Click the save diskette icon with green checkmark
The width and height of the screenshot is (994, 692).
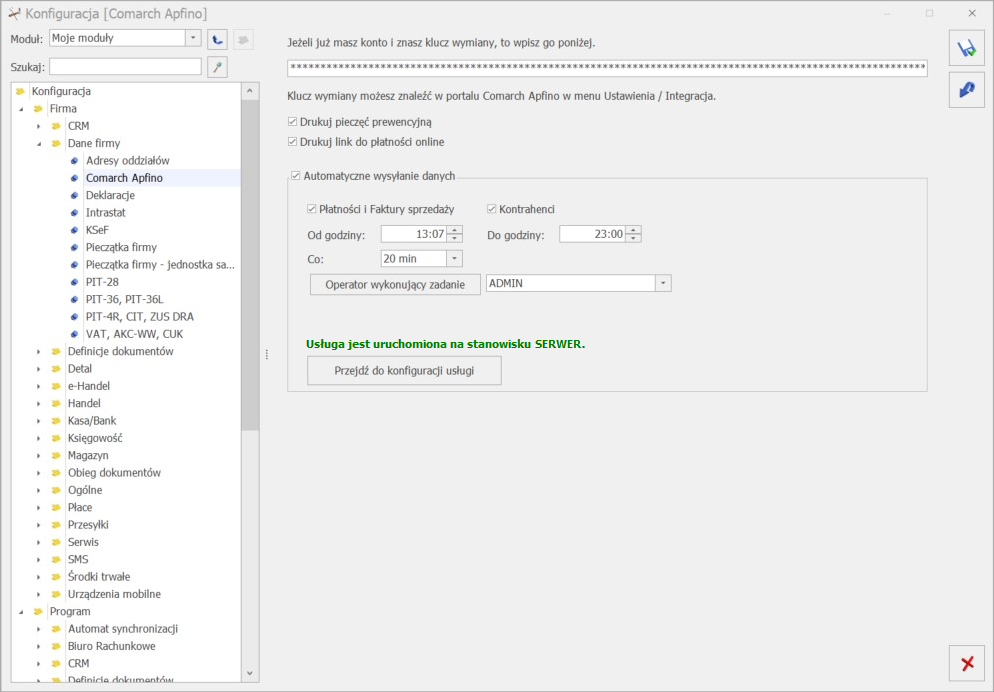(x=967, y=48)
